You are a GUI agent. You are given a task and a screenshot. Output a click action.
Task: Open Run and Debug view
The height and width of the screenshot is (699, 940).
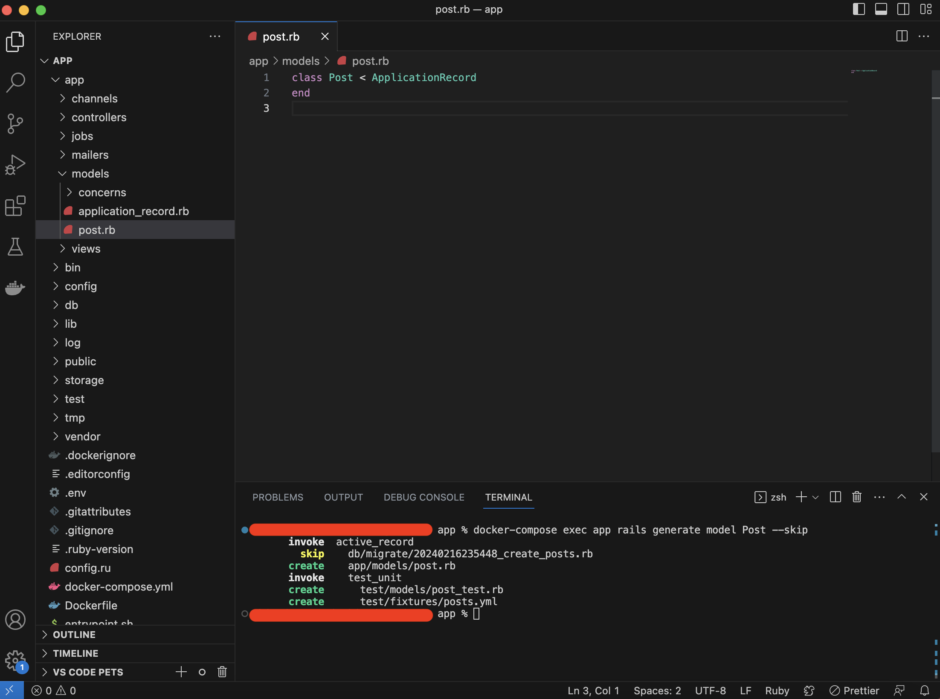[15, 165]
